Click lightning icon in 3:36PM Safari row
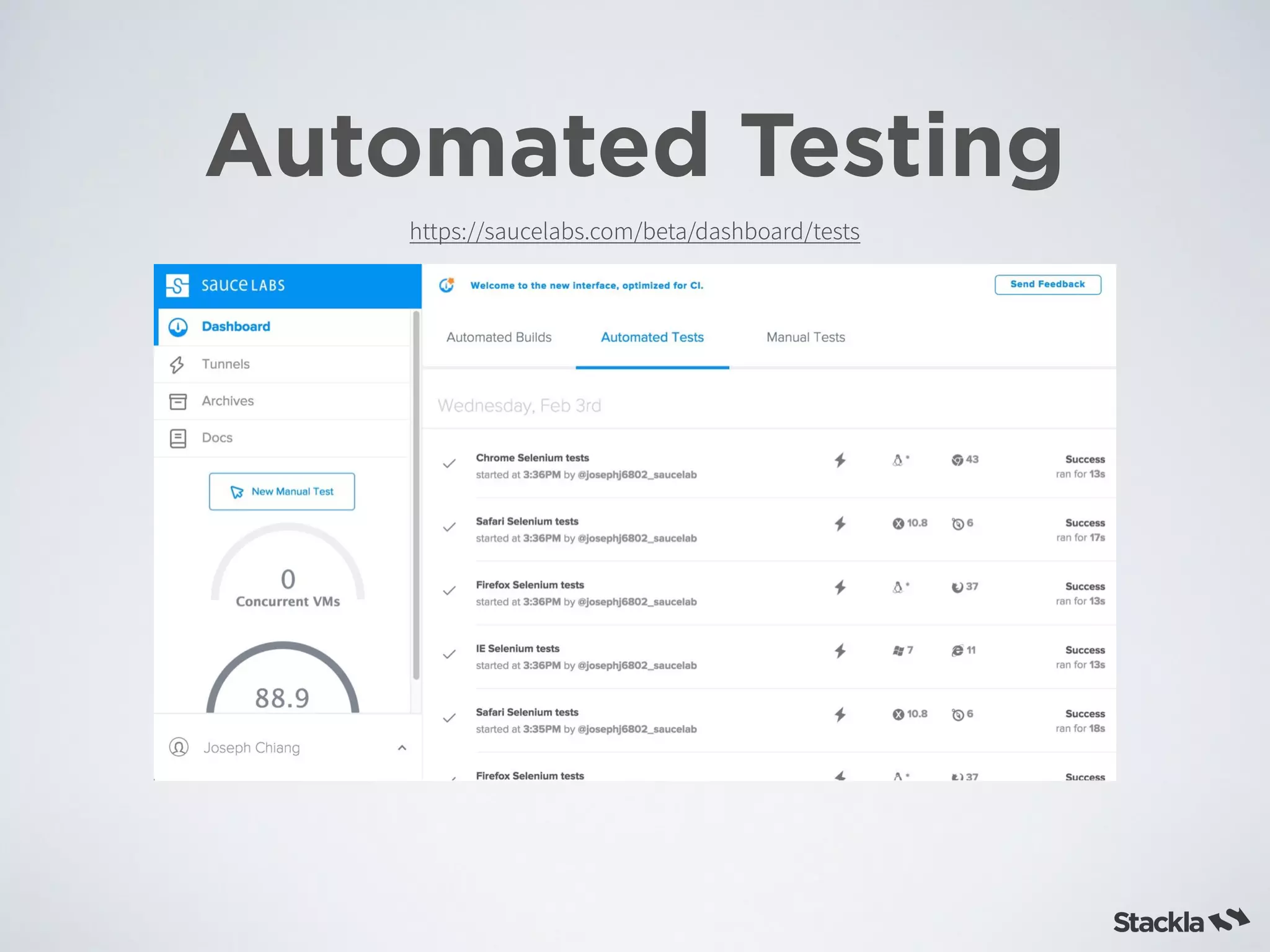The width and height of the screenshot is (1270, 952). coord(840,524)
